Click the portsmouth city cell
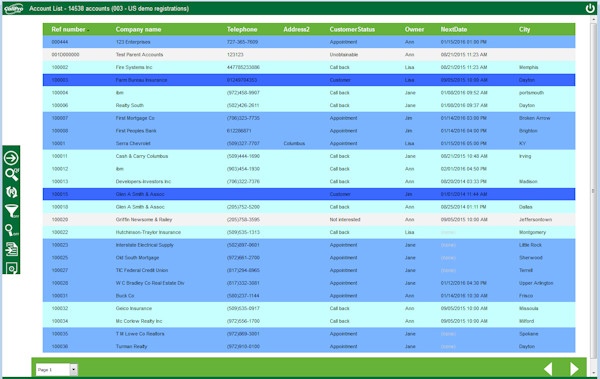Image resolution: width=600 pixels, height=379 pixels. [531, 93]
